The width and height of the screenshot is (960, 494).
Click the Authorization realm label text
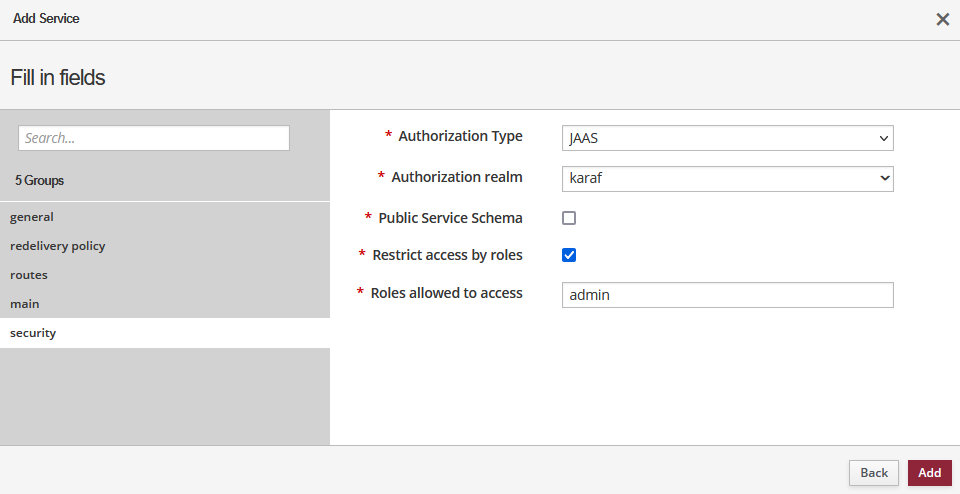(x=456, y=177)
